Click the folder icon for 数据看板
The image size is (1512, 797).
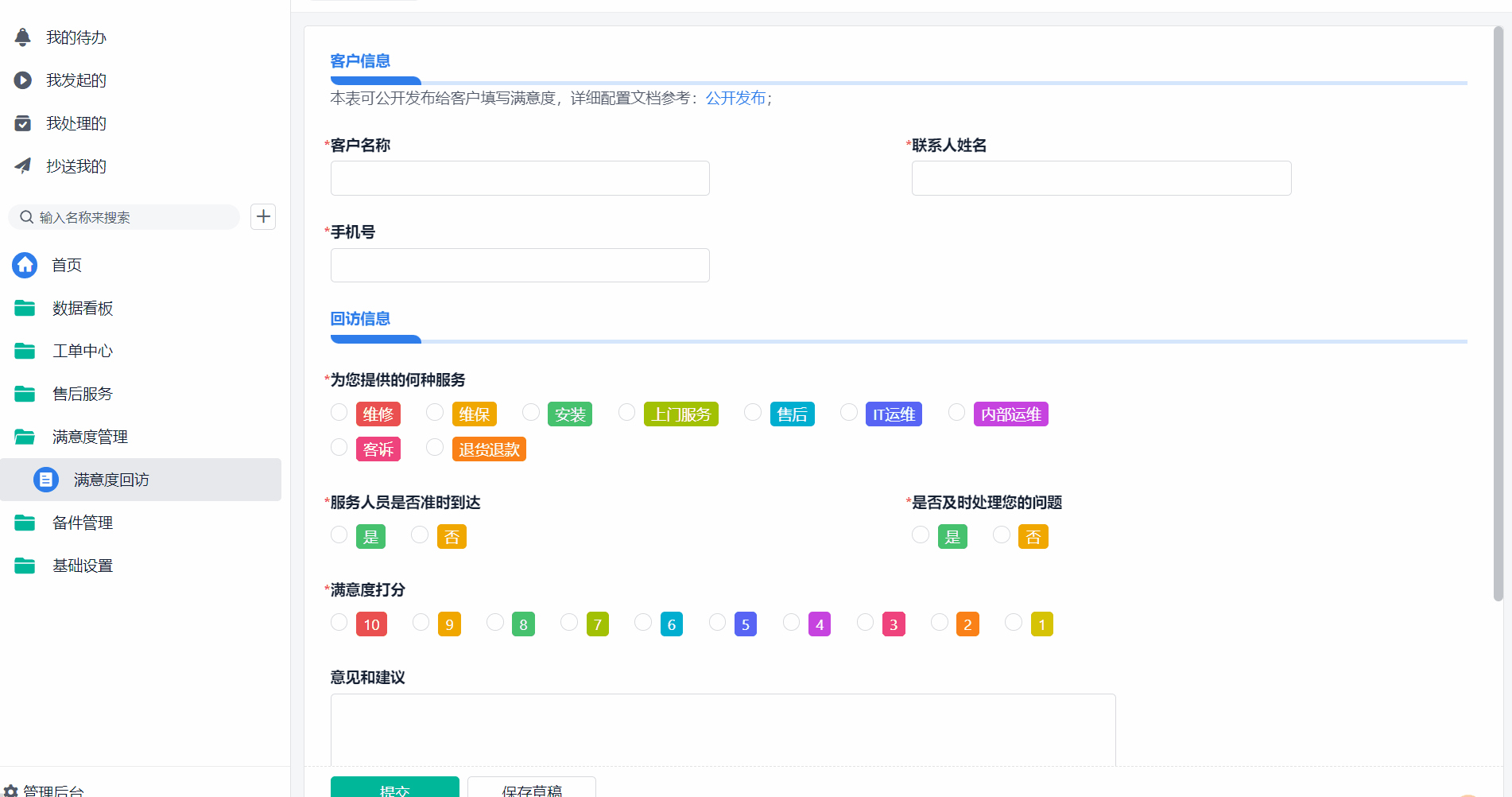tap(25, 308)
